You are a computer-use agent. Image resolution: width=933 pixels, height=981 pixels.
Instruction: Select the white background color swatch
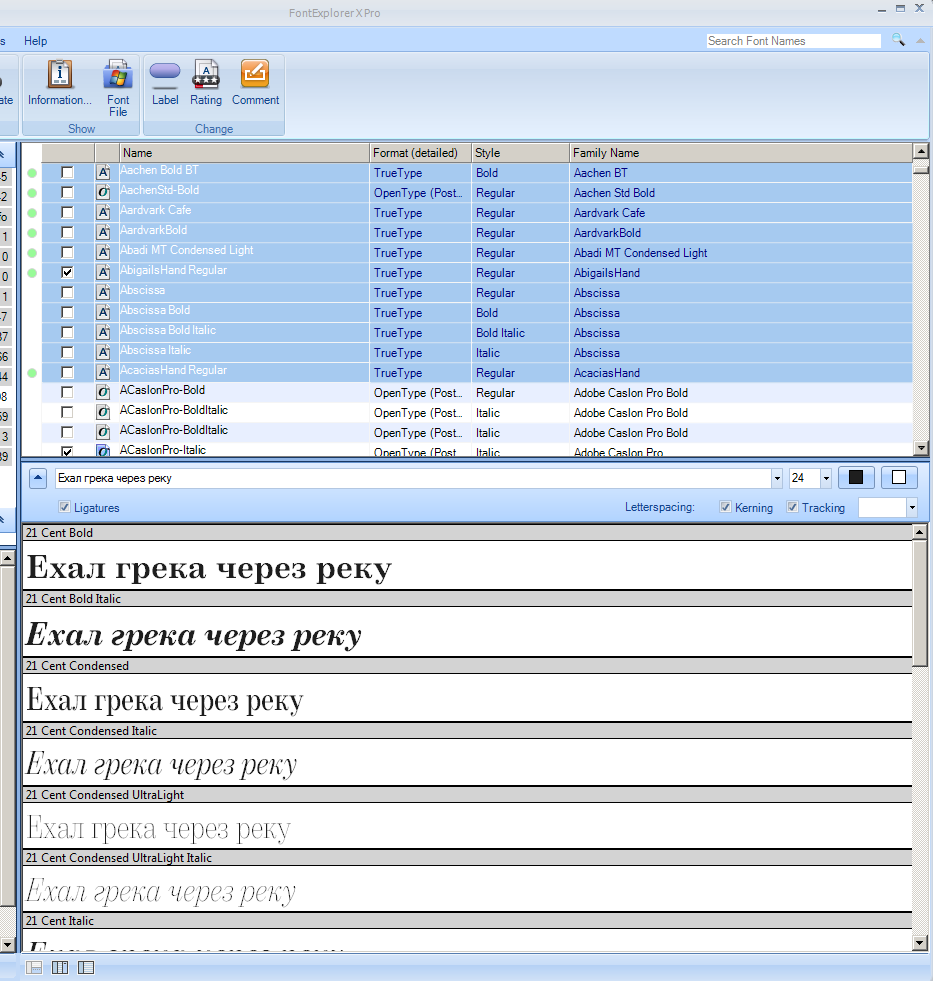point(899,478)
